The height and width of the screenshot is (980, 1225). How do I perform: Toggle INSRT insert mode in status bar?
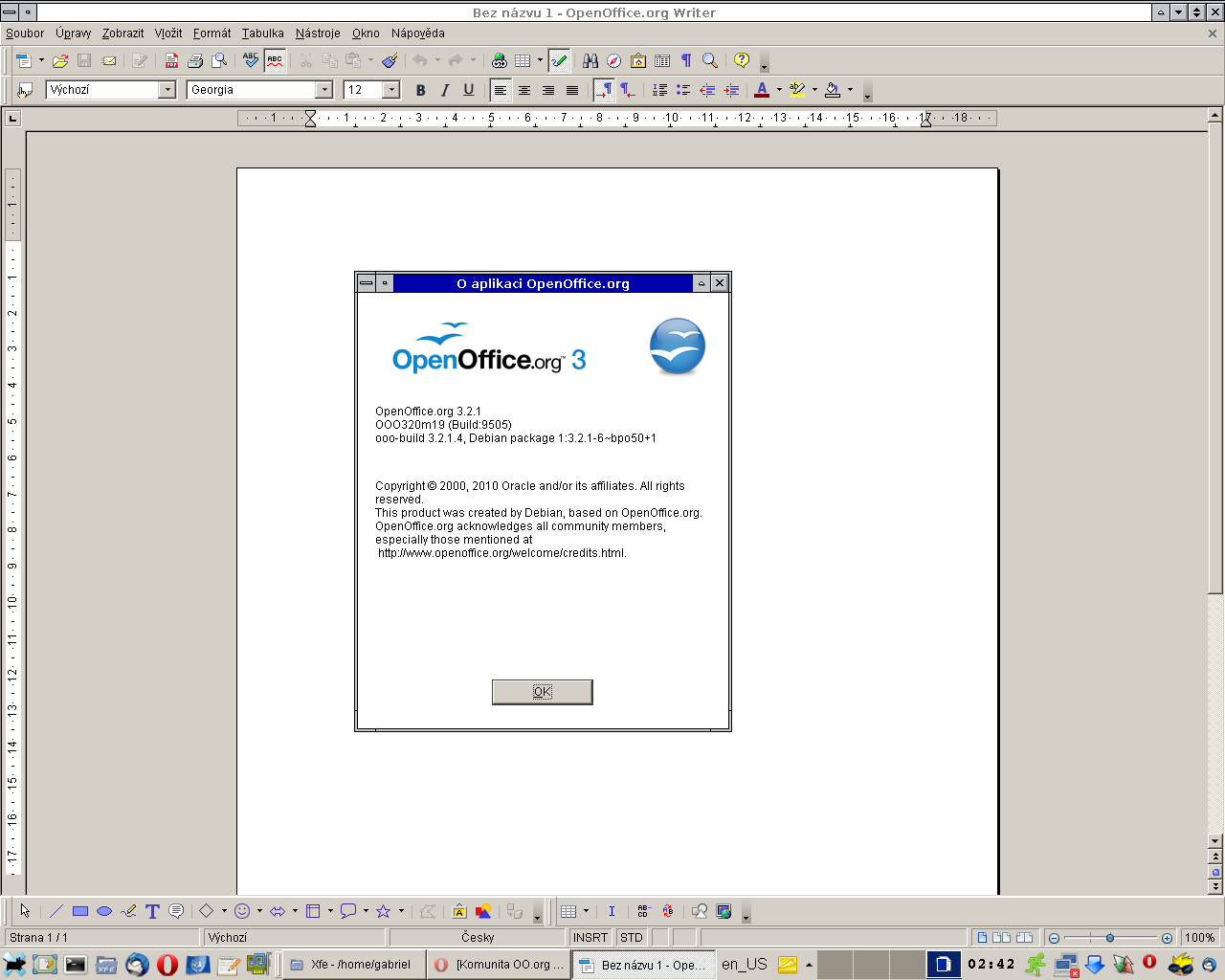pos(590,938)
